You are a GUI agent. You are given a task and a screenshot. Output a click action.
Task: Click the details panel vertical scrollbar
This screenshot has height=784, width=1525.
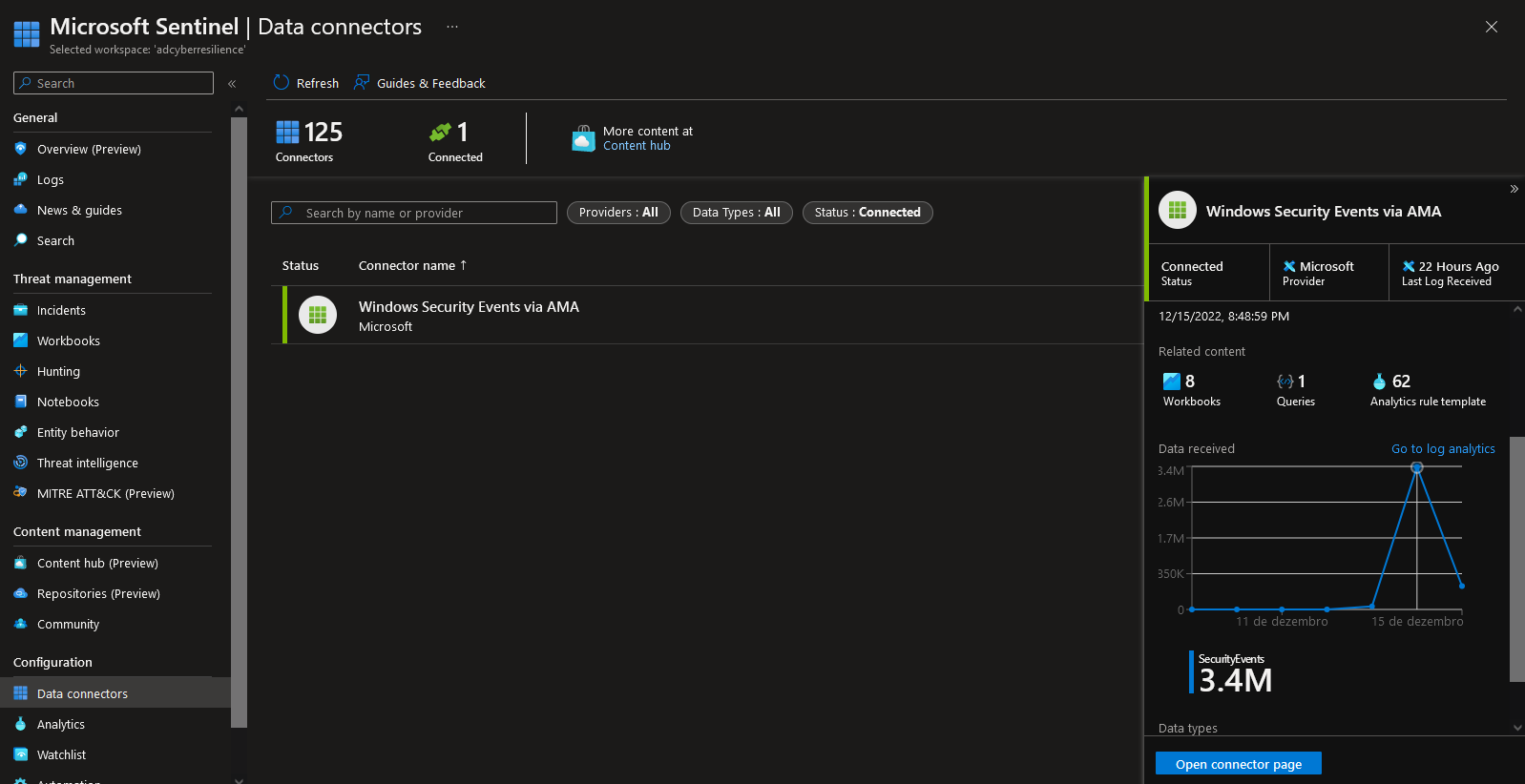pos(1517,559)
